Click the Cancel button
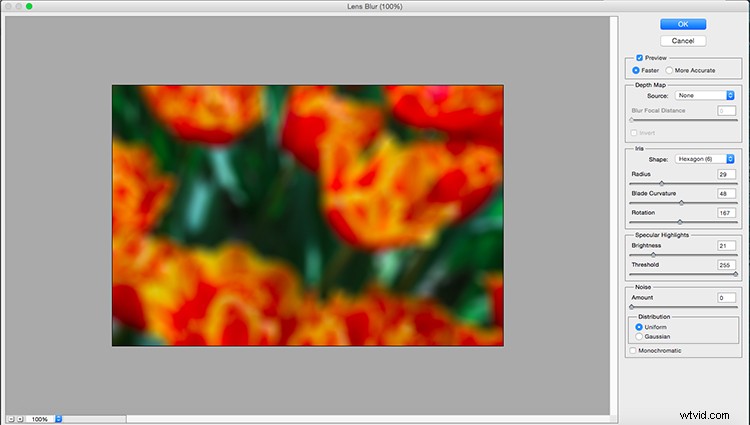 tap(683, 41)
